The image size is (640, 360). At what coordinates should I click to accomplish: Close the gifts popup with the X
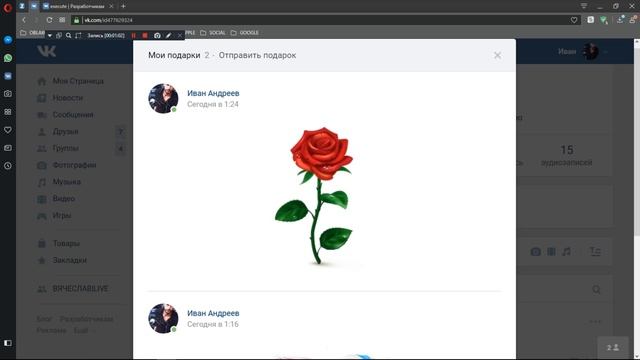tap(497, 55)
